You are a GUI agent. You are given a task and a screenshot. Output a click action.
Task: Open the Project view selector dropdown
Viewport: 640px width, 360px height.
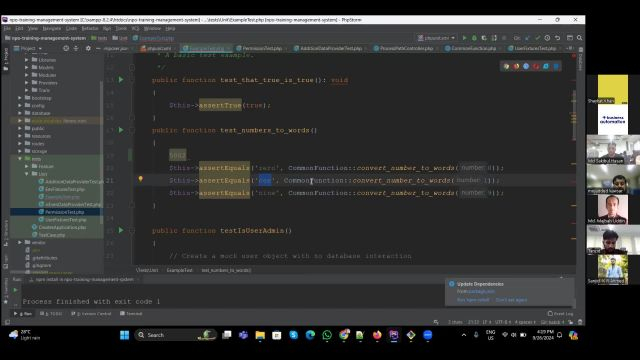click(28, 48)
